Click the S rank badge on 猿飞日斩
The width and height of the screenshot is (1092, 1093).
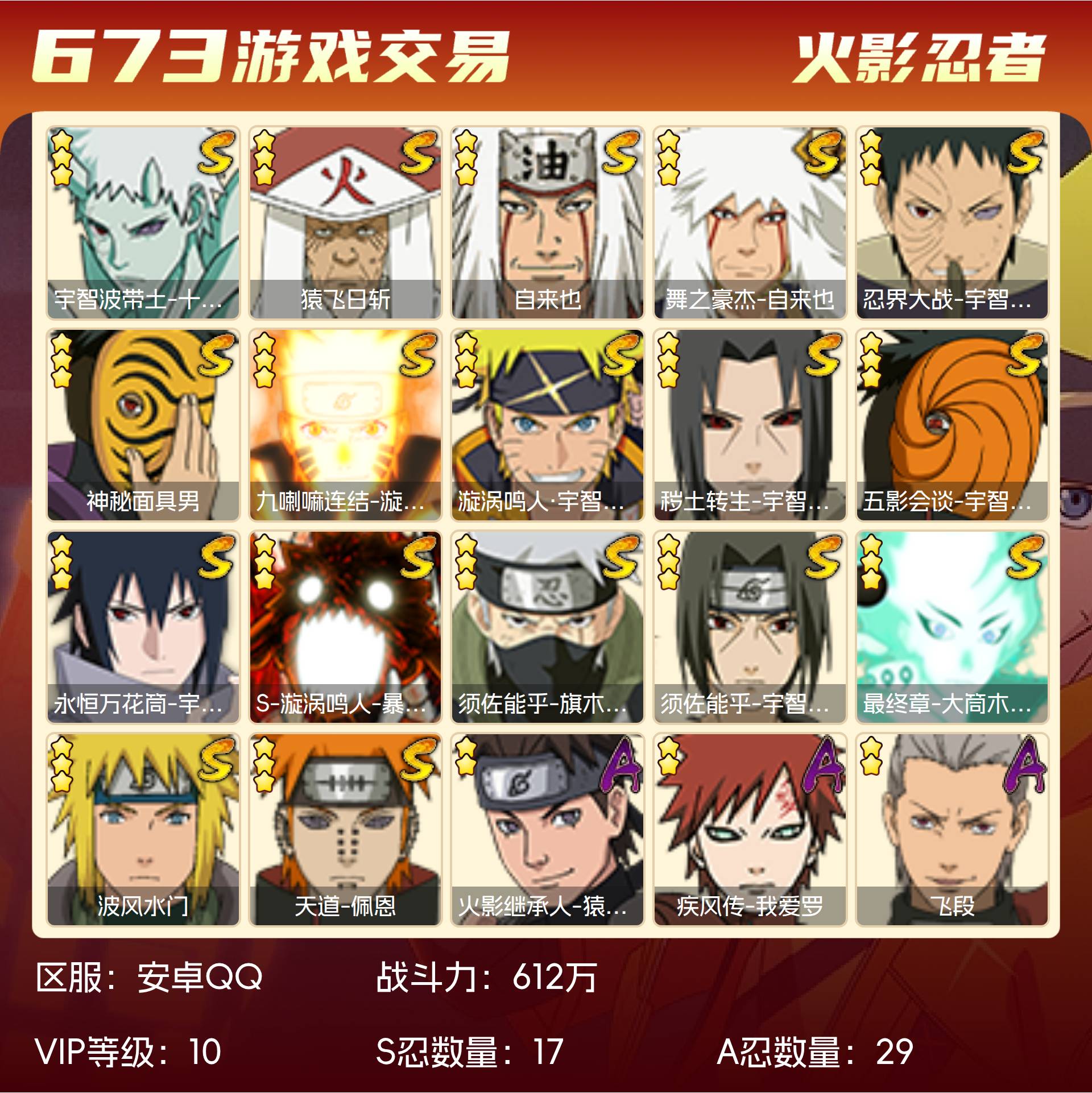(419, 152)
